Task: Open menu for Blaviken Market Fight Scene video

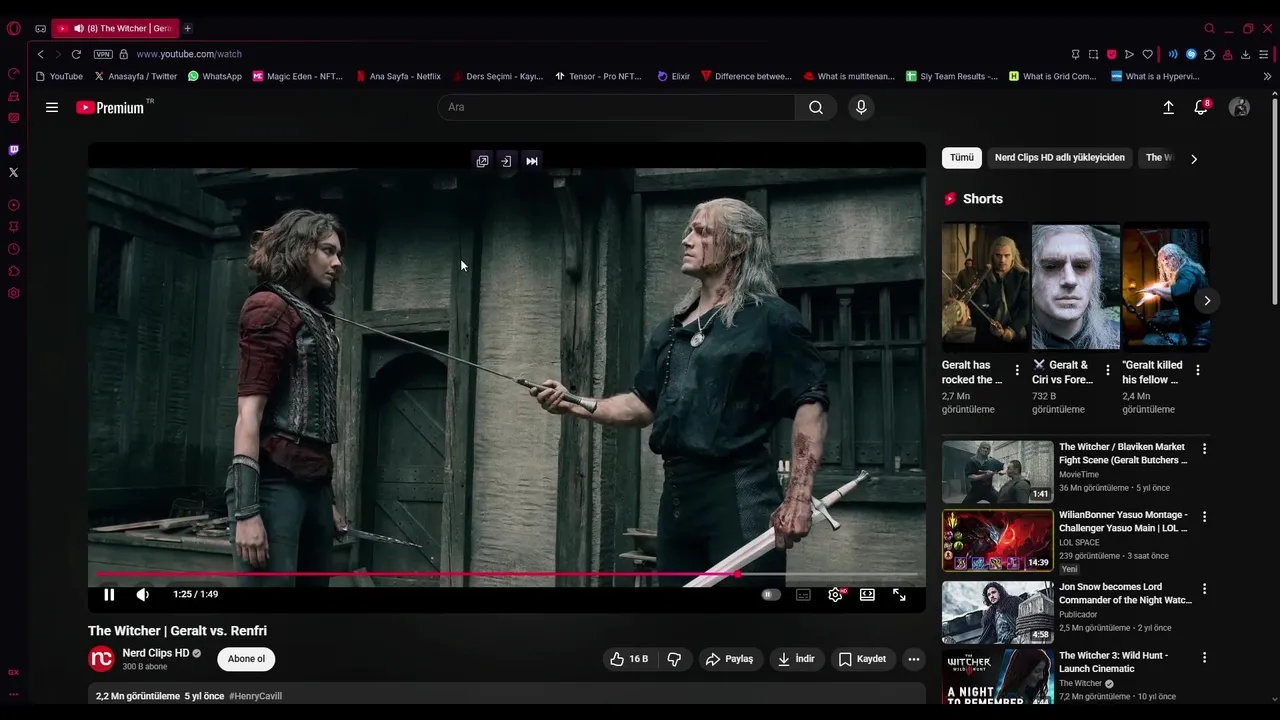Action: 1204,450
